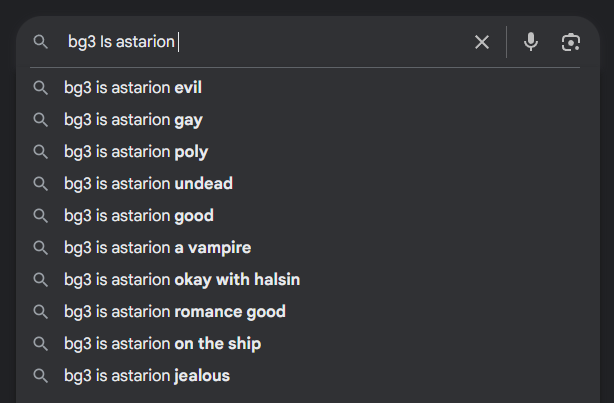
Task: Choose 'bg3 is astarion a vampire' suggestion
Action: tap(157, 248)
